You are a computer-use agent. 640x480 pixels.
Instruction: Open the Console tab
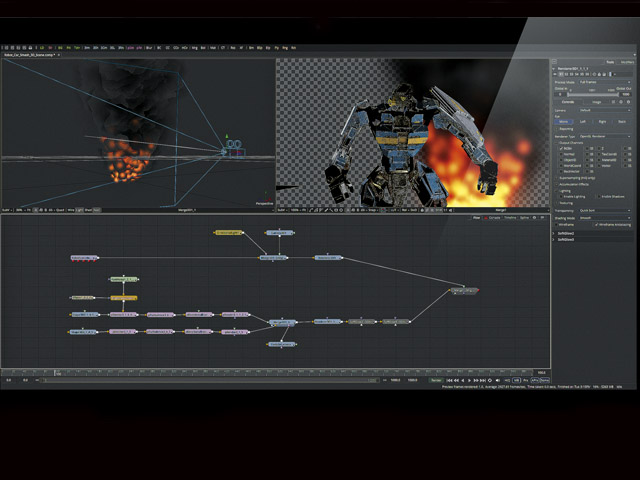(x=494, y=218)
